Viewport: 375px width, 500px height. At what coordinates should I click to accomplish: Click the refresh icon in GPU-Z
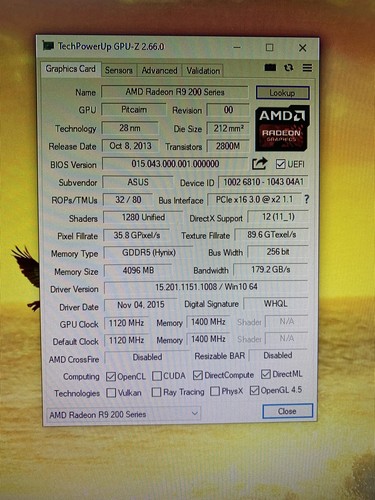click(x=289, y=68)
